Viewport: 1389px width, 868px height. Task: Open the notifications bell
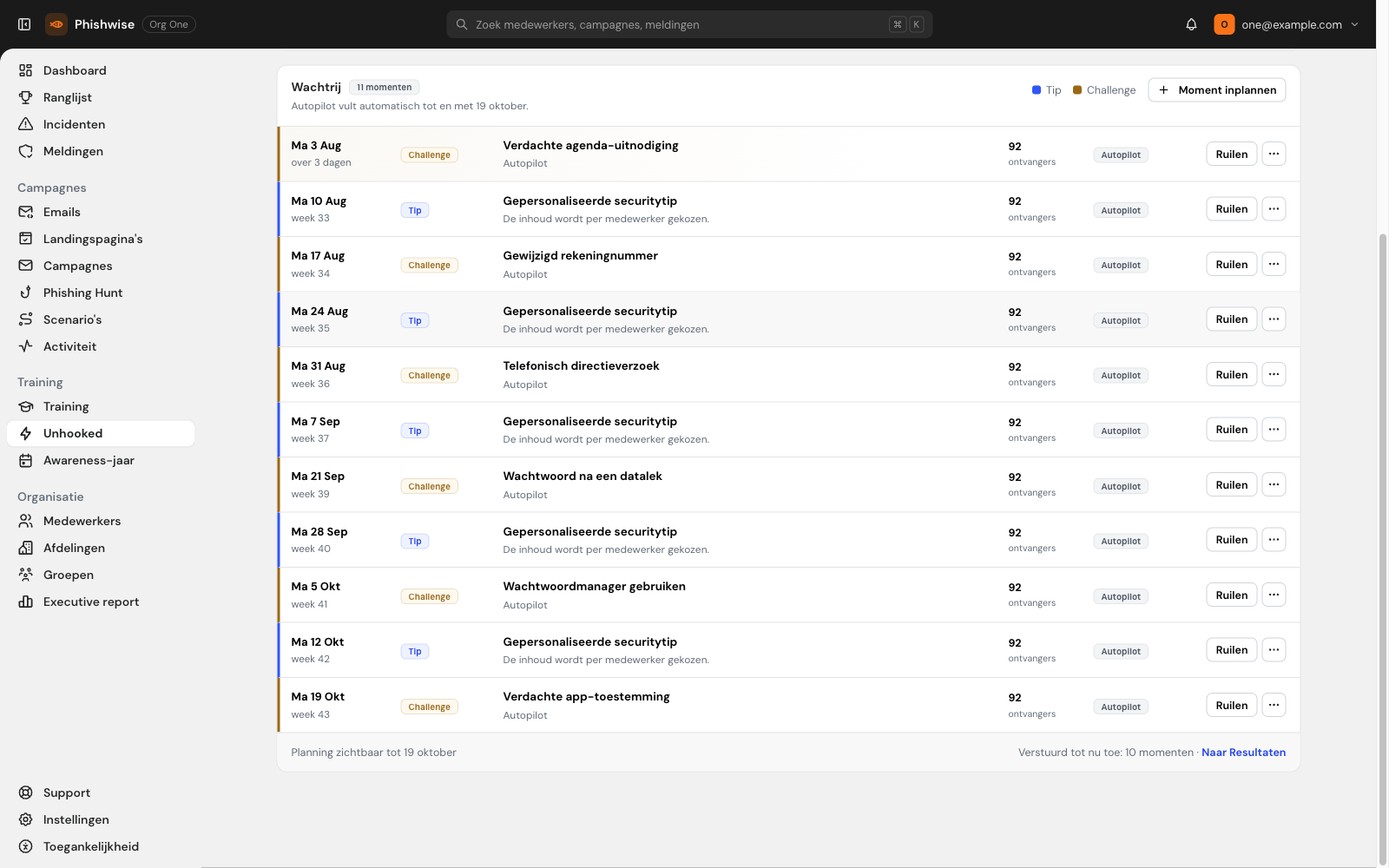point(1191,24)
